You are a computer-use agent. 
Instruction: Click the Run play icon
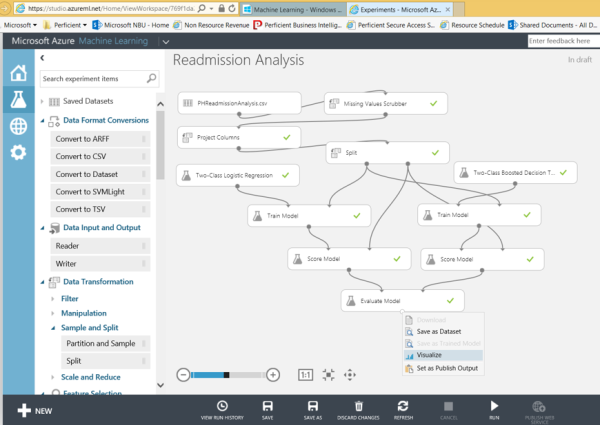pos(494,405)
